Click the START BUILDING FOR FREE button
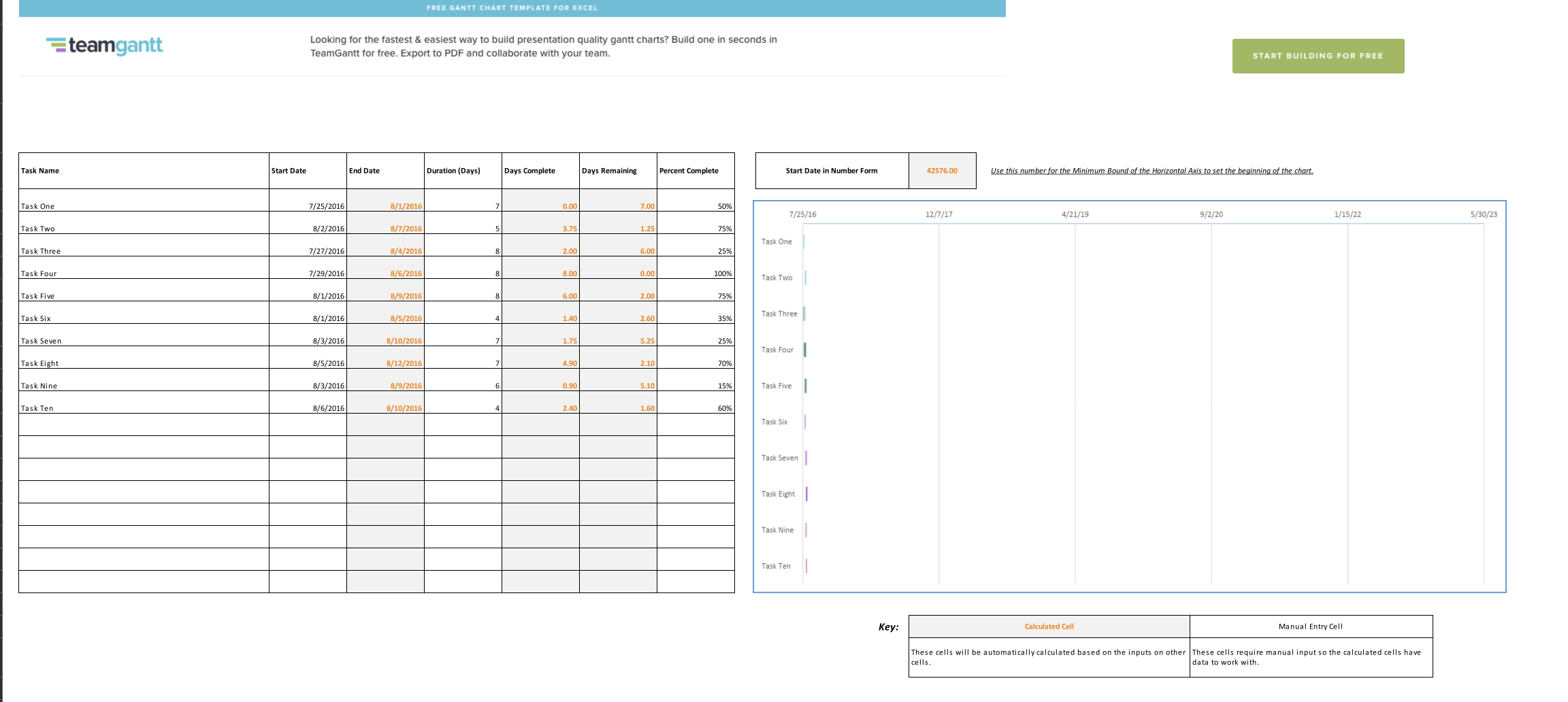1568x702 pixels. [x=1318, y=56]
